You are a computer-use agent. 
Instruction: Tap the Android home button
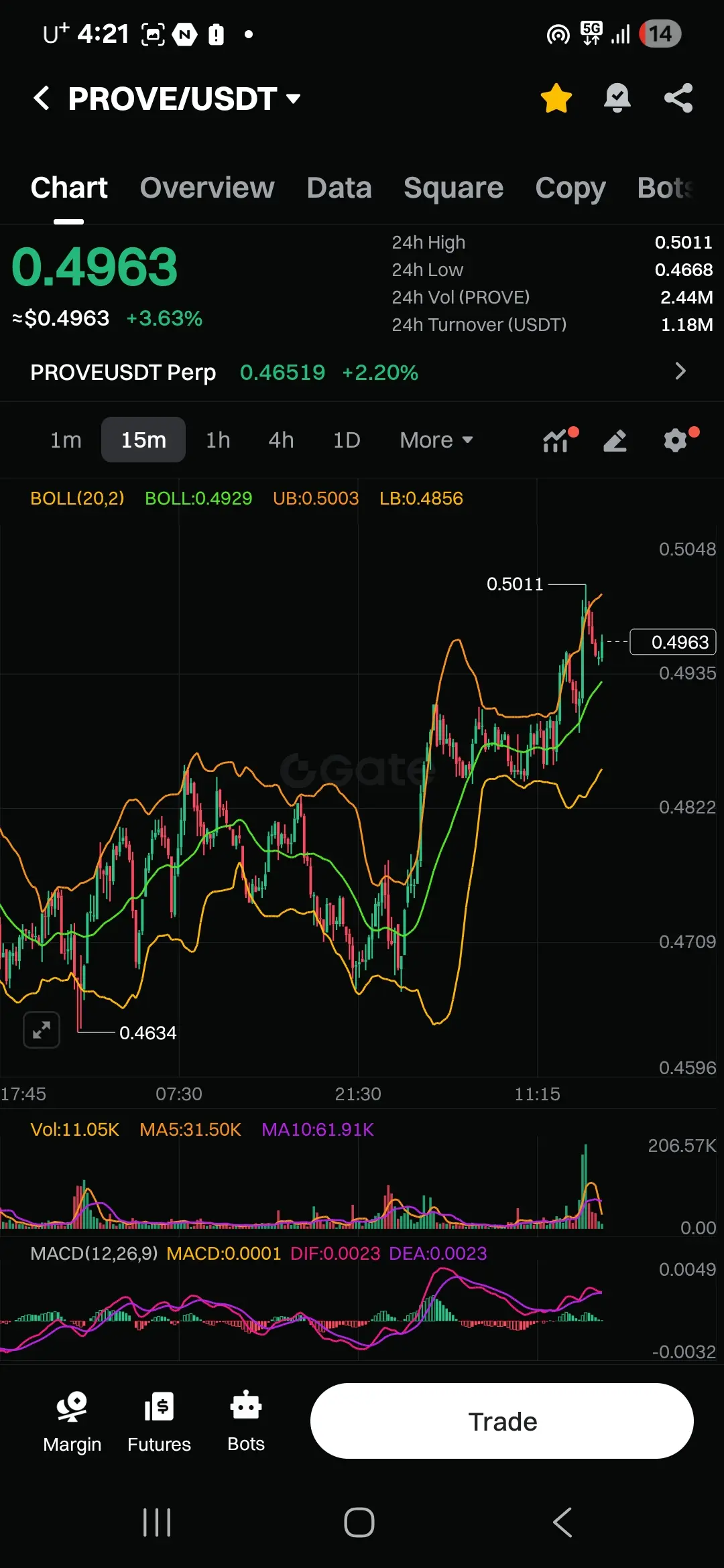359,1522
